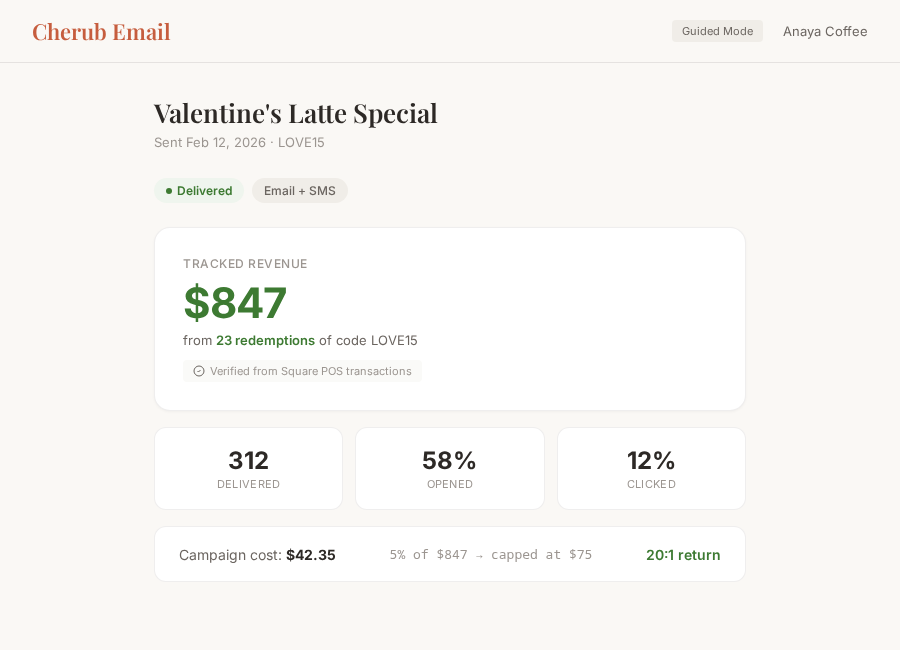Toggle Guided Mode in the header
This screenshot has width=900, height=650.
click(717, 31)
